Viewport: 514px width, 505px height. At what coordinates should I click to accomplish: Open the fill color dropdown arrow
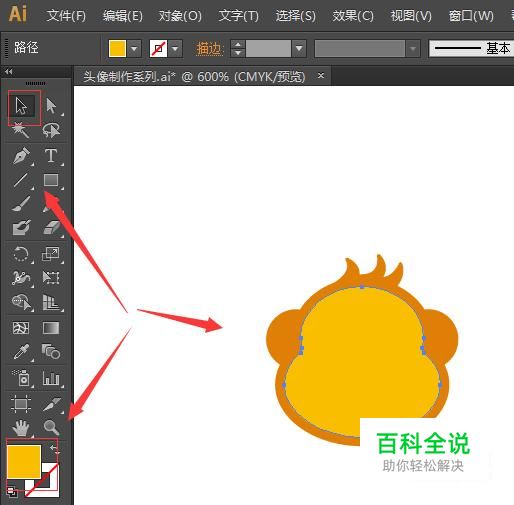click(134, 49)
